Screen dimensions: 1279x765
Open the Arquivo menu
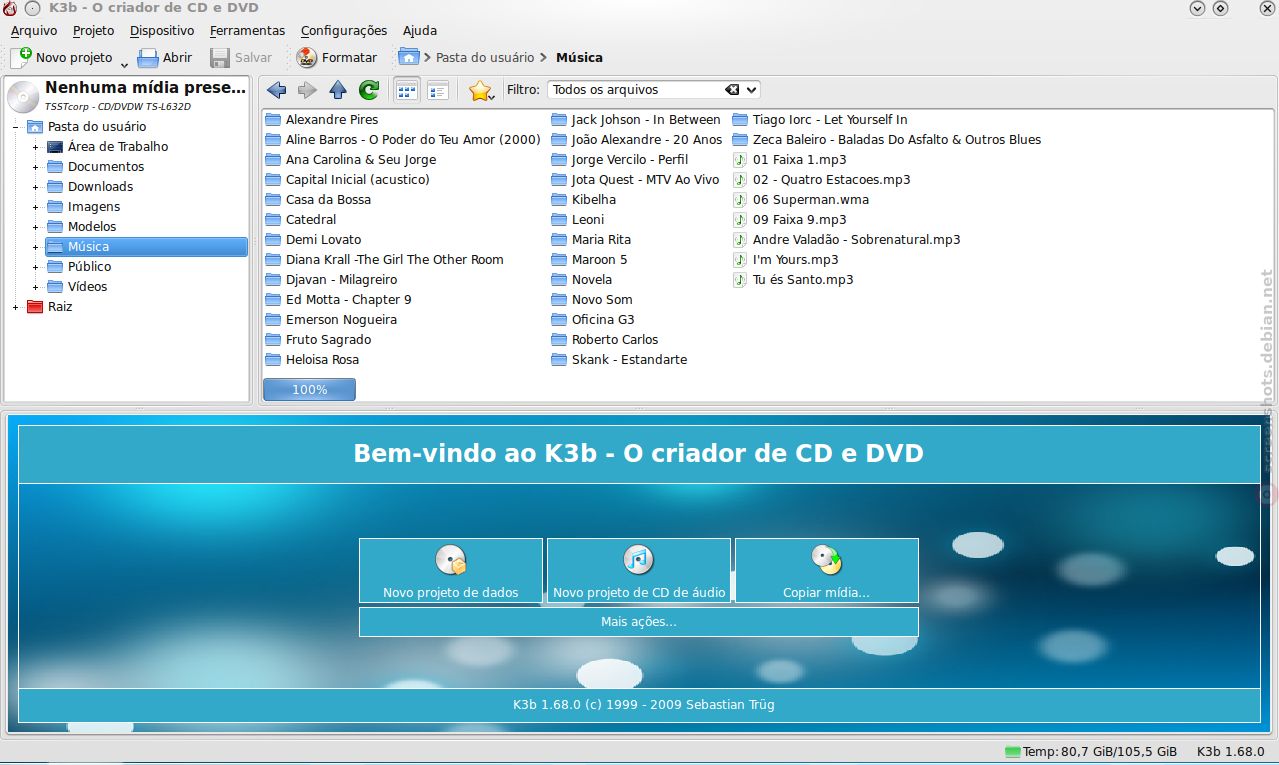[x=34, y=31]
